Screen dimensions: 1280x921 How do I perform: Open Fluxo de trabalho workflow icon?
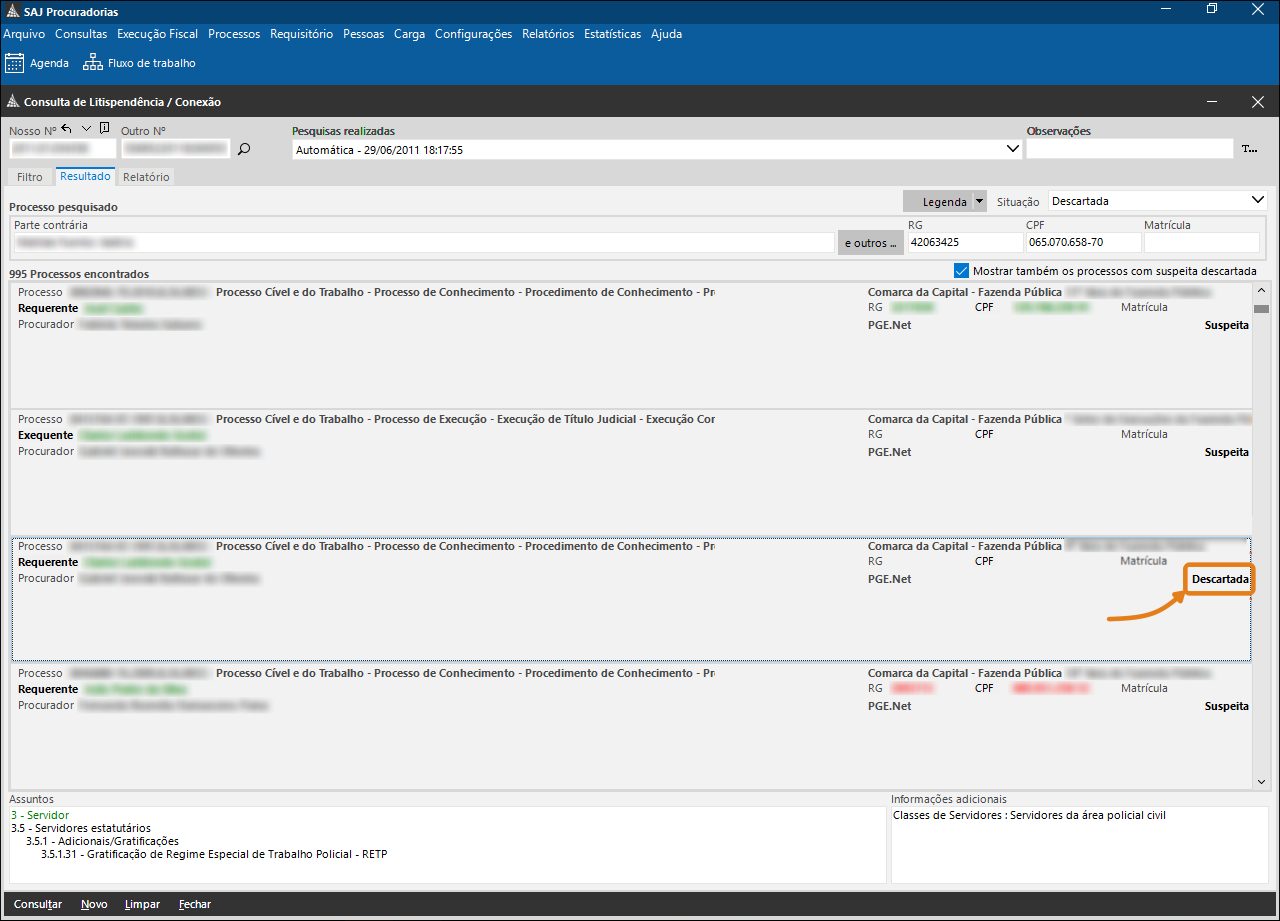(x=93, y=63)
